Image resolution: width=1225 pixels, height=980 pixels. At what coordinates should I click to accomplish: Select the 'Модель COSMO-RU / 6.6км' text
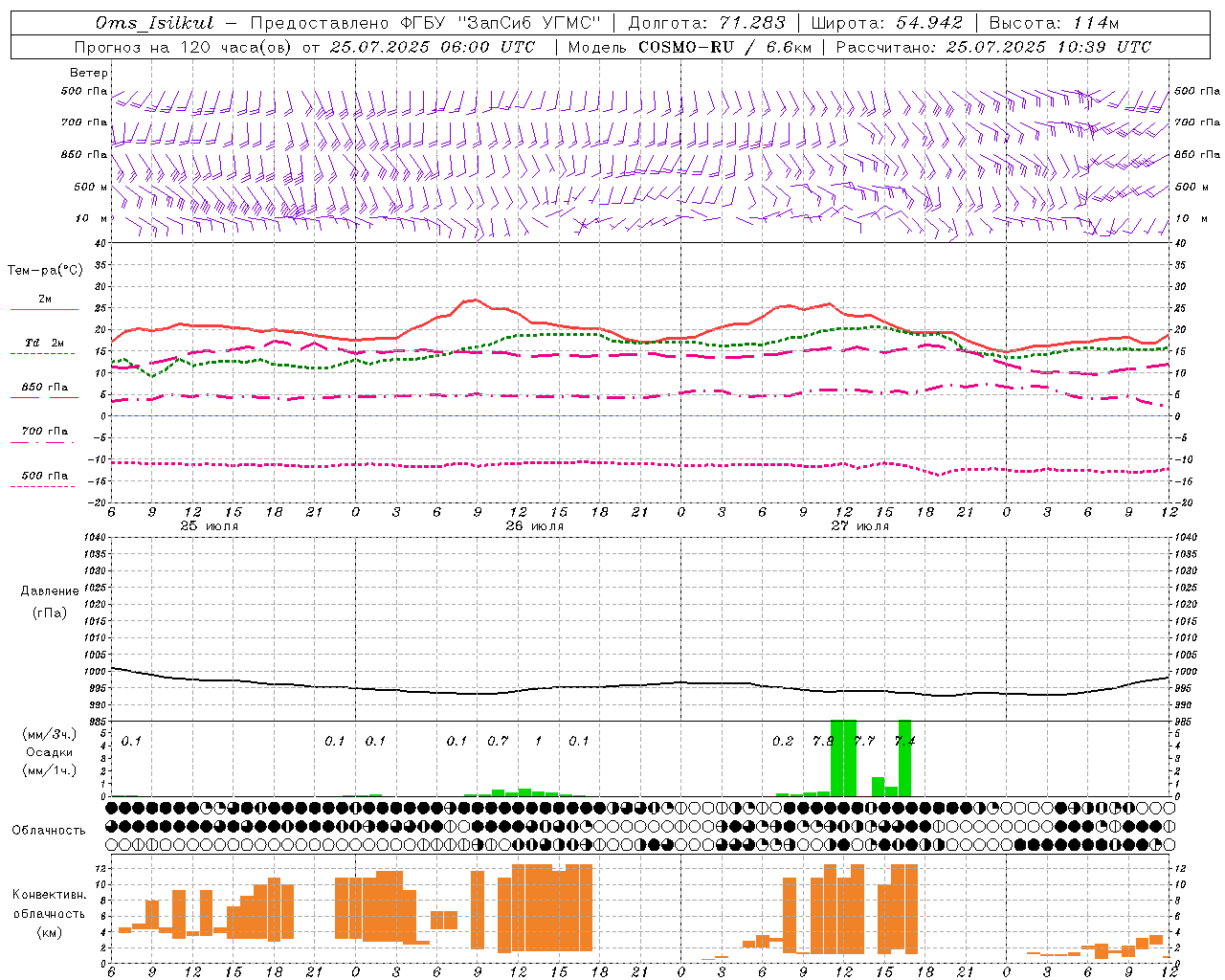coord(688,47)
